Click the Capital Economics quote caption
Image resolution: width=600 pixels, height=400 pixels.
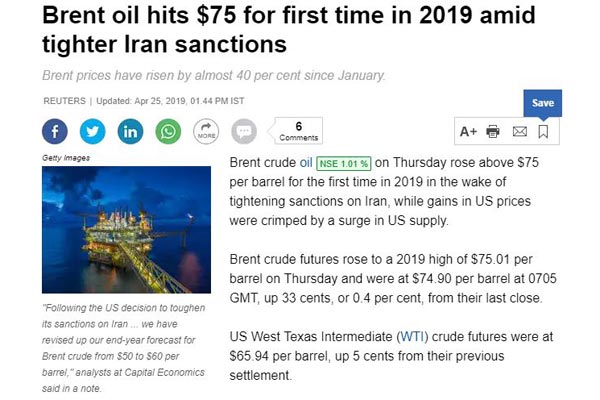click(x=124, y=348)
